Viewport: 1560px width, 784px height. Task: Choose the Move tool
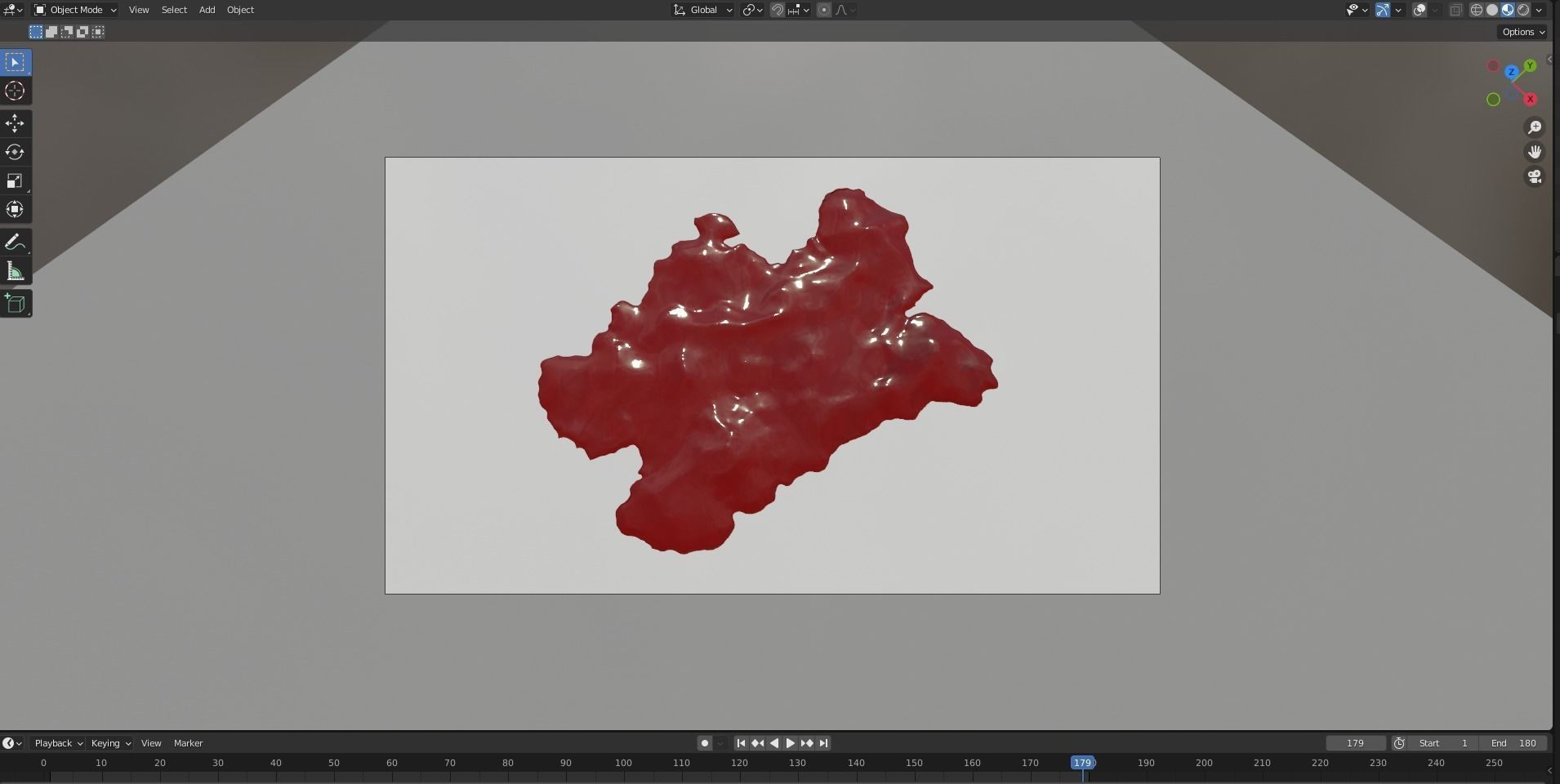[16, 123]
